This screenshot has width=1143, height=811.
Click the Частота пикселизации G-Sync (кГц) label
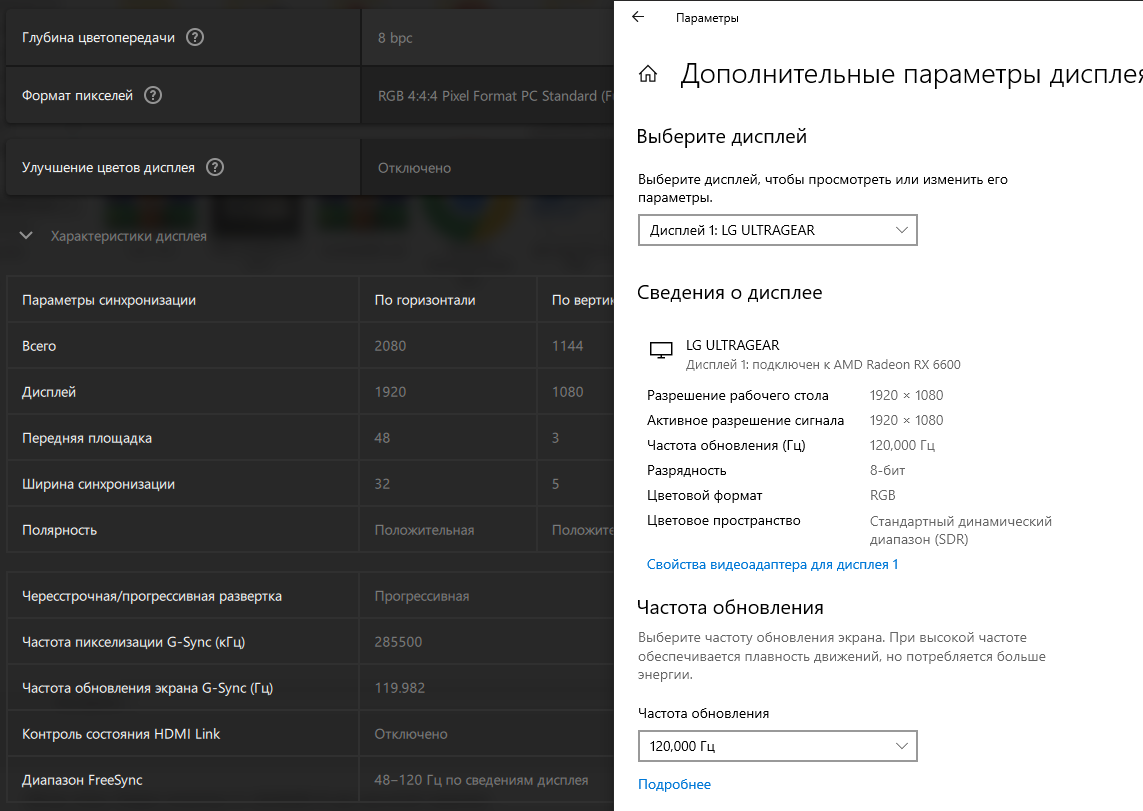click(x=133, y=642)
